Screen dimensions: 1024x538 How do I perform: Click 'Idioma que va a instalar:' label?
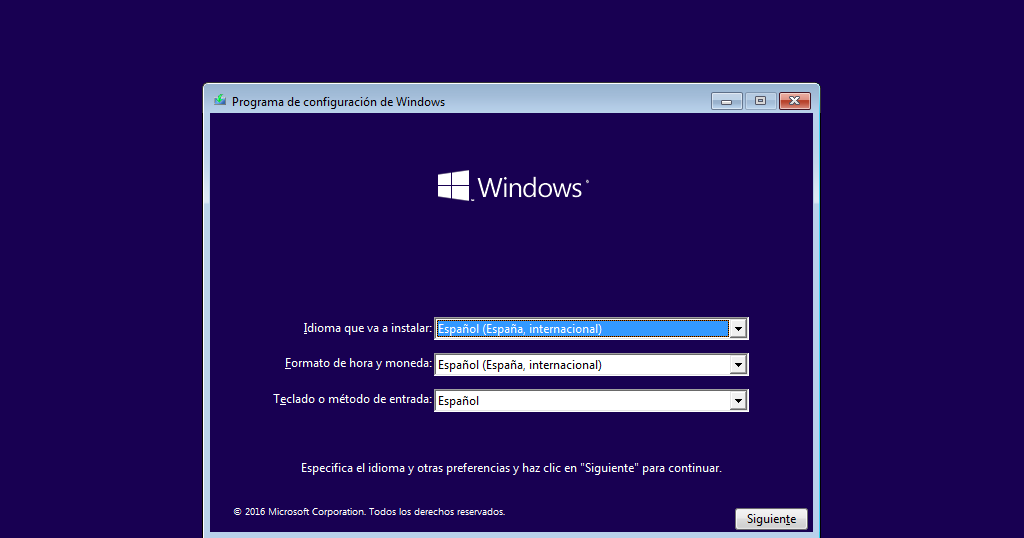(368, 328)
